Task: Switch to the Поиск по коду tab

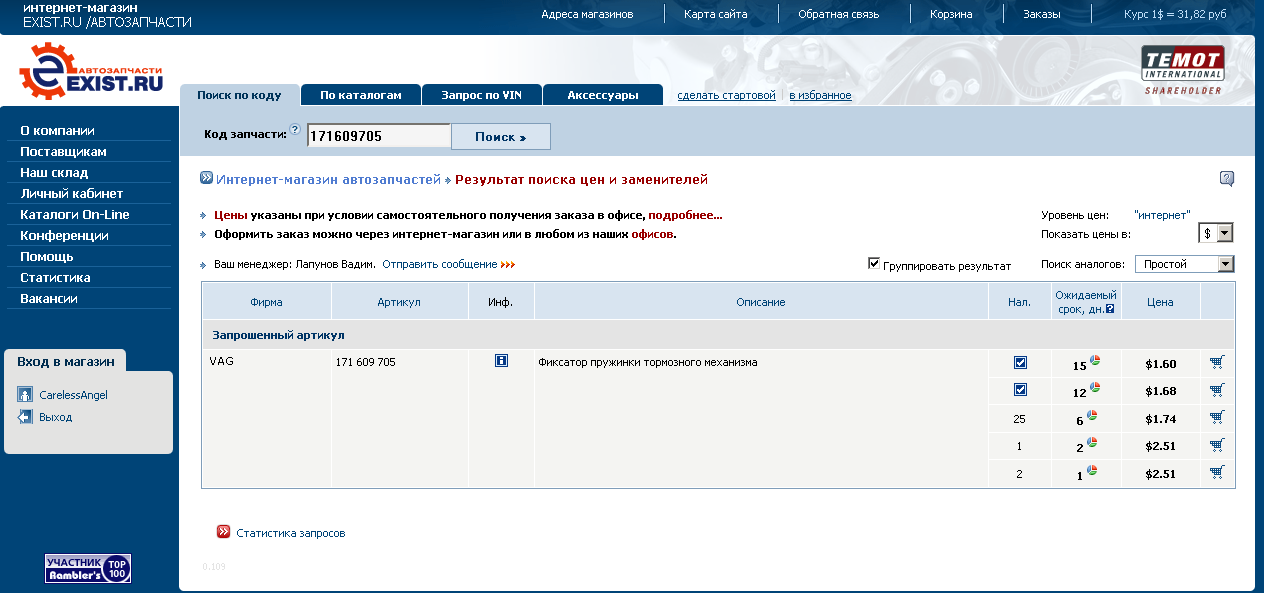Action: pos(239,95)
